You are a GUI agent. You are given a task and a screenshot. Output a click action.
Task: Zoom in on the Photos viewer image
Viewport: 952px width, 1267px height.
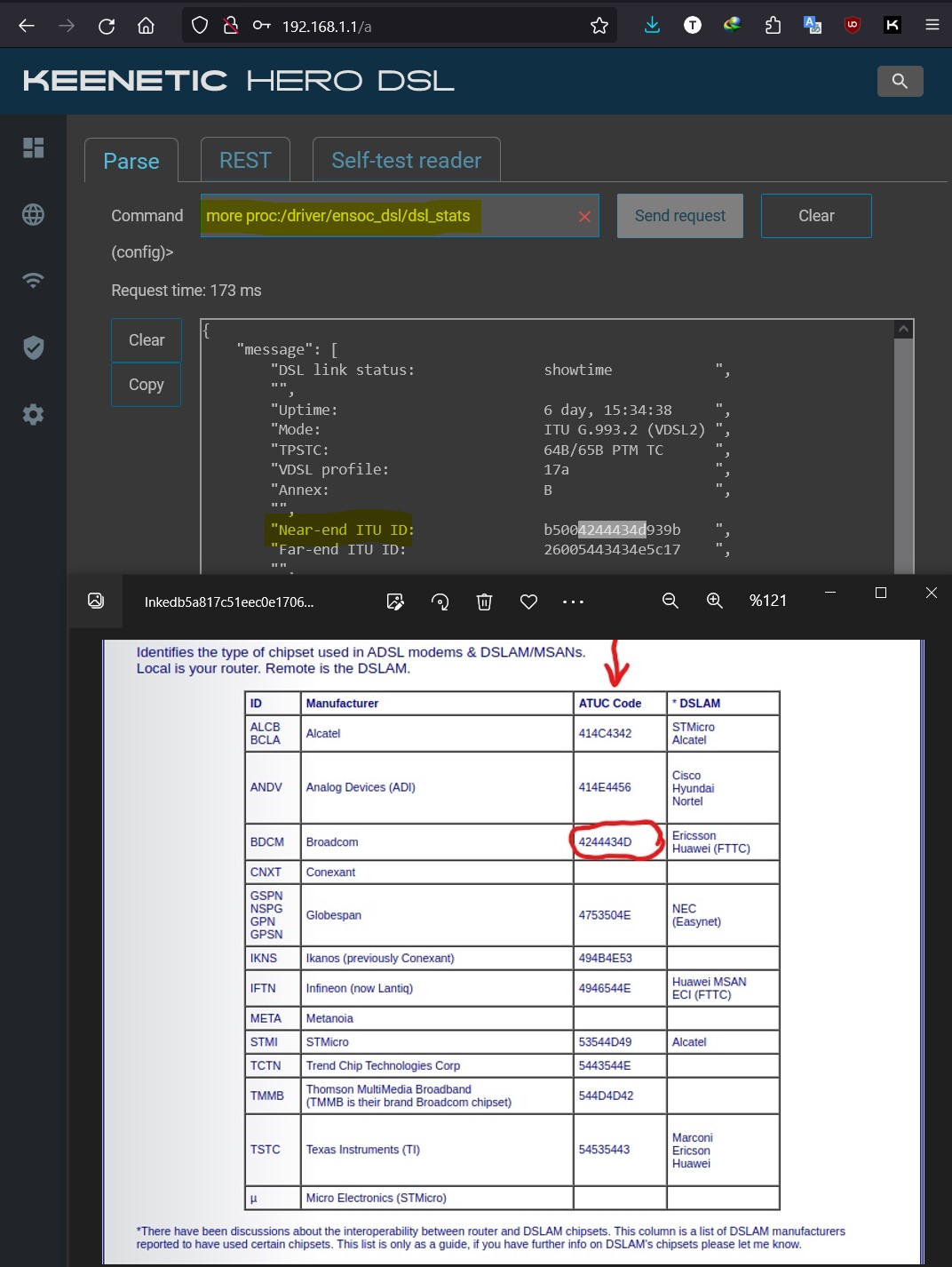click(715, 602)
